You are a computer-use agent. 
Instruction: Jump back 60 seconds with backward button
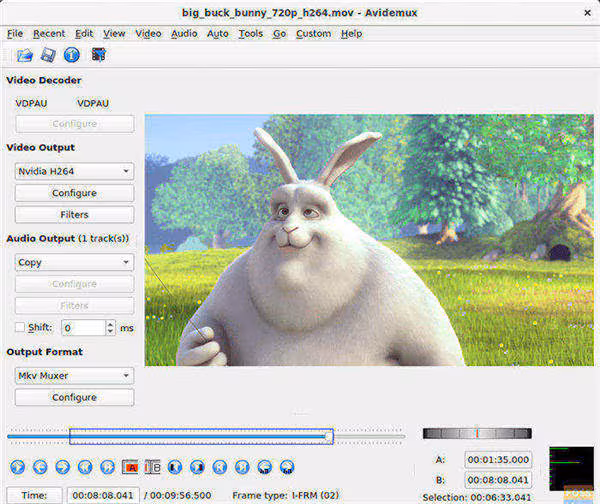click(264, 467)
